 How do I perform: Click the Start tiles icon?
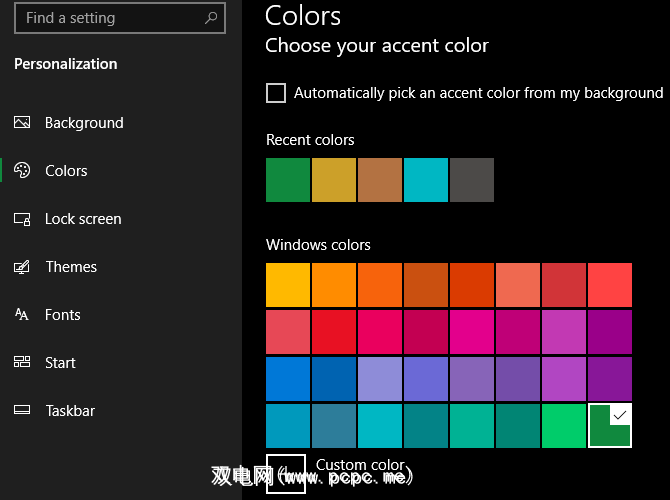point(22,363)
